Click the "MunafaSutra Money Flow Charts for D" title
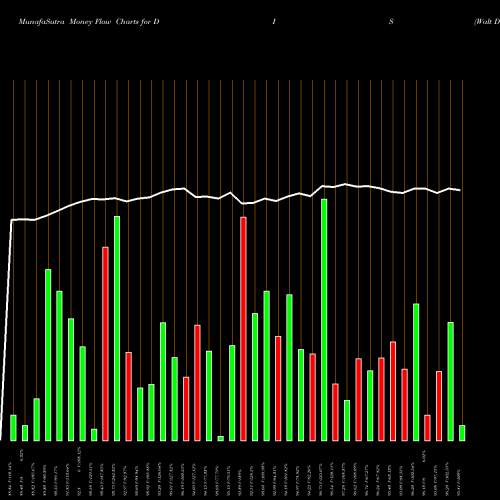The image size is (500, 500). (x=89, y=22)
